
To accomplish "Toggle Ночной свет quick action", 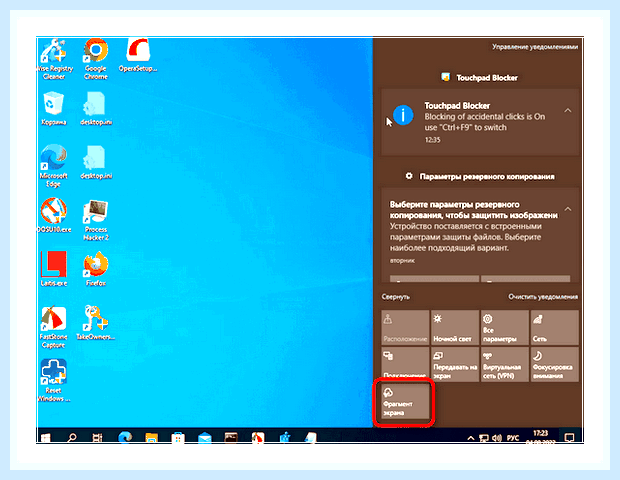I will point(455,328).
